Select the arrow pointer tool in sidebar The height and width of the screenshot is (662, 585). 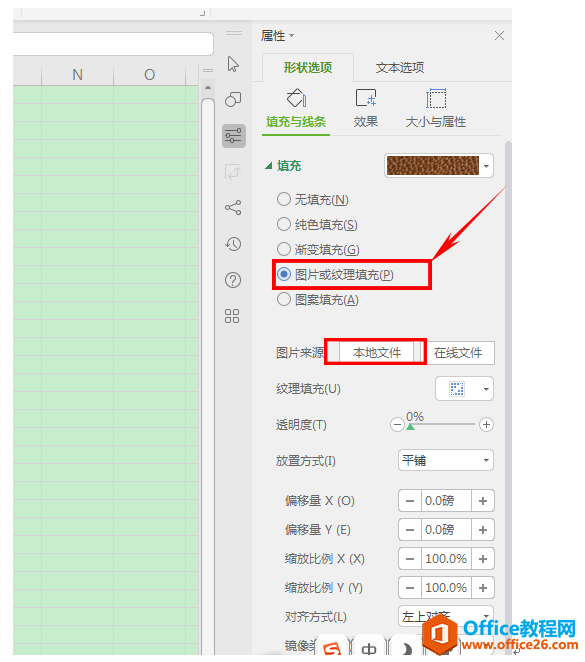coord(233,64)
